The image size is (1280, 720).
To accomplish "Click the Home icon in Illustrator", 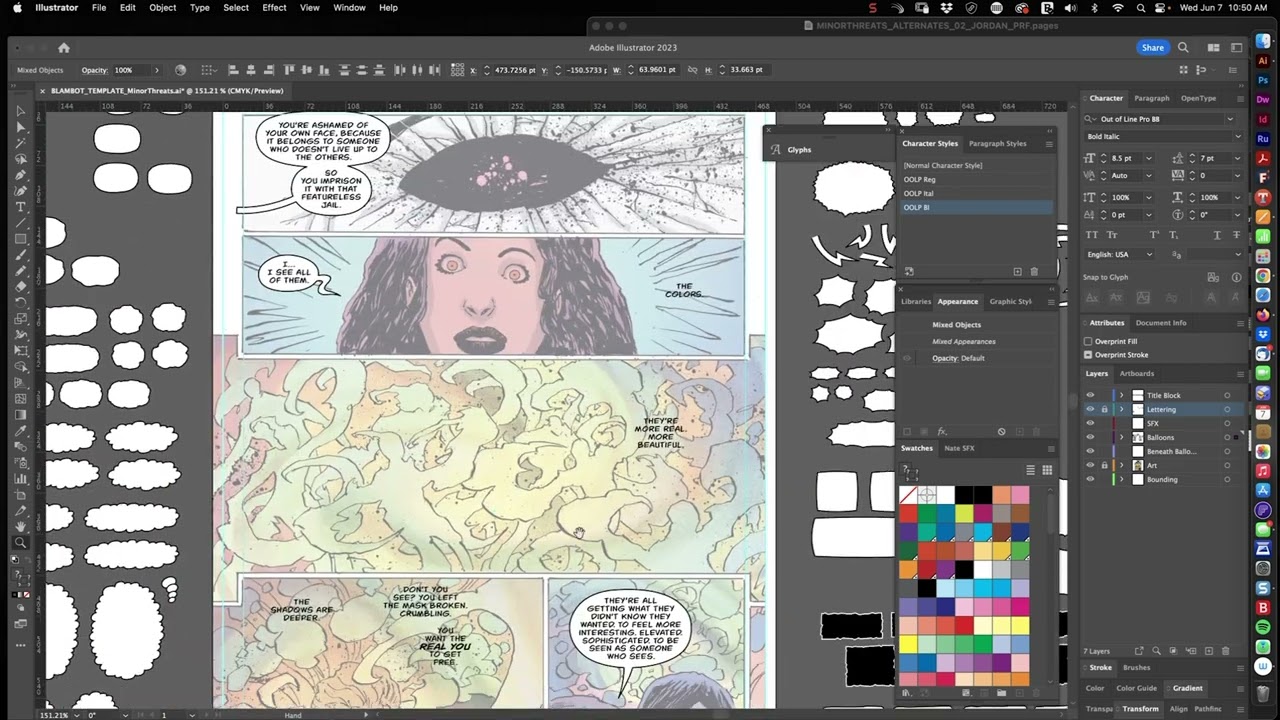I will click(x=64, y=47).
